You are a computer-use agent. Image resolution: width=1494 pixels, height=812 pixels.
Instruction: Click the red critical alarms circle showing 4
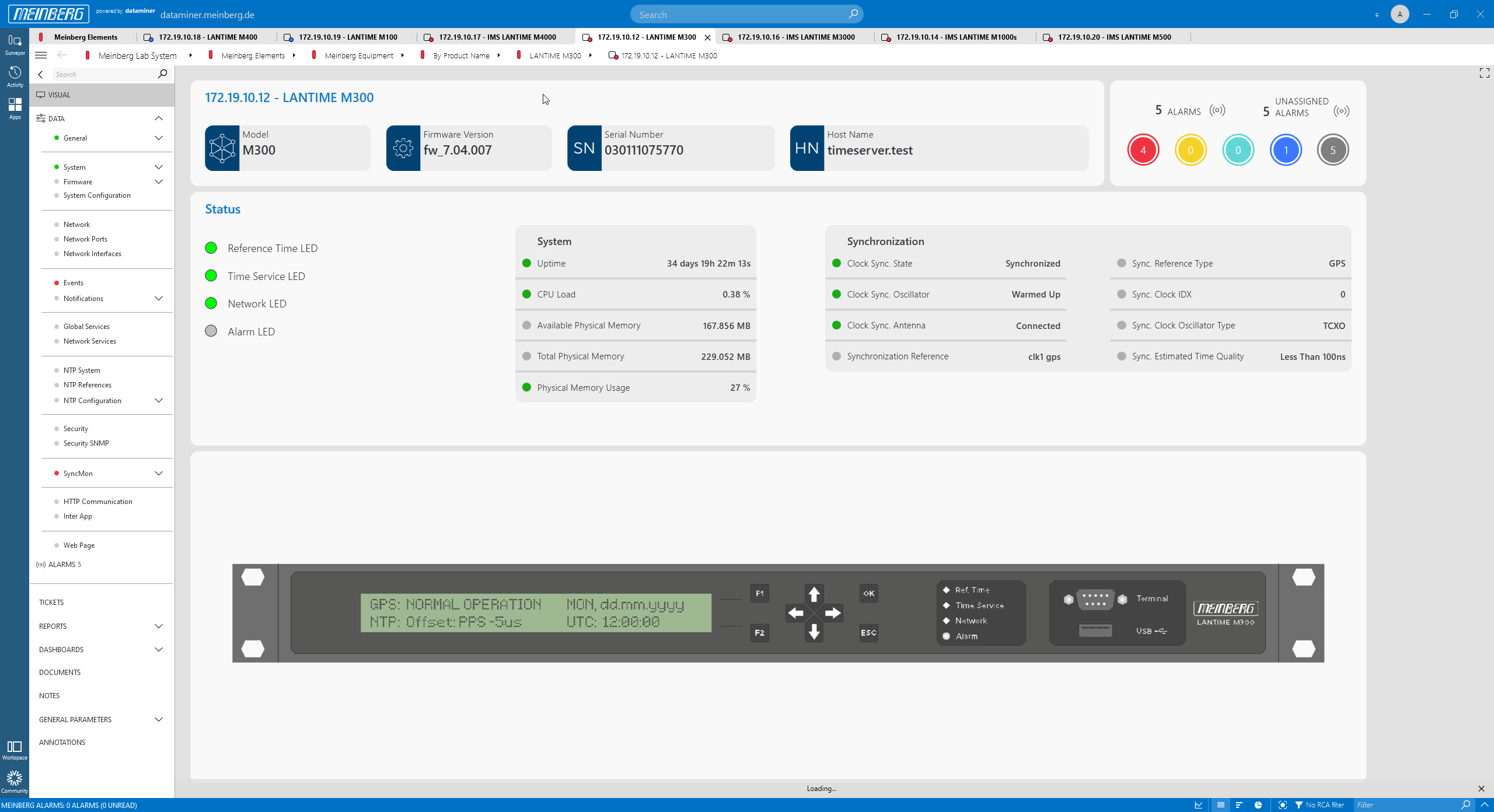[x=1143, y=150]
